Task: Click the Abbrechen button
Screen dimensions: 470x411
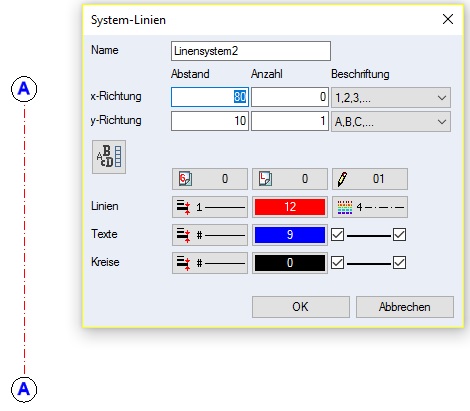Action: pos(405,307)
